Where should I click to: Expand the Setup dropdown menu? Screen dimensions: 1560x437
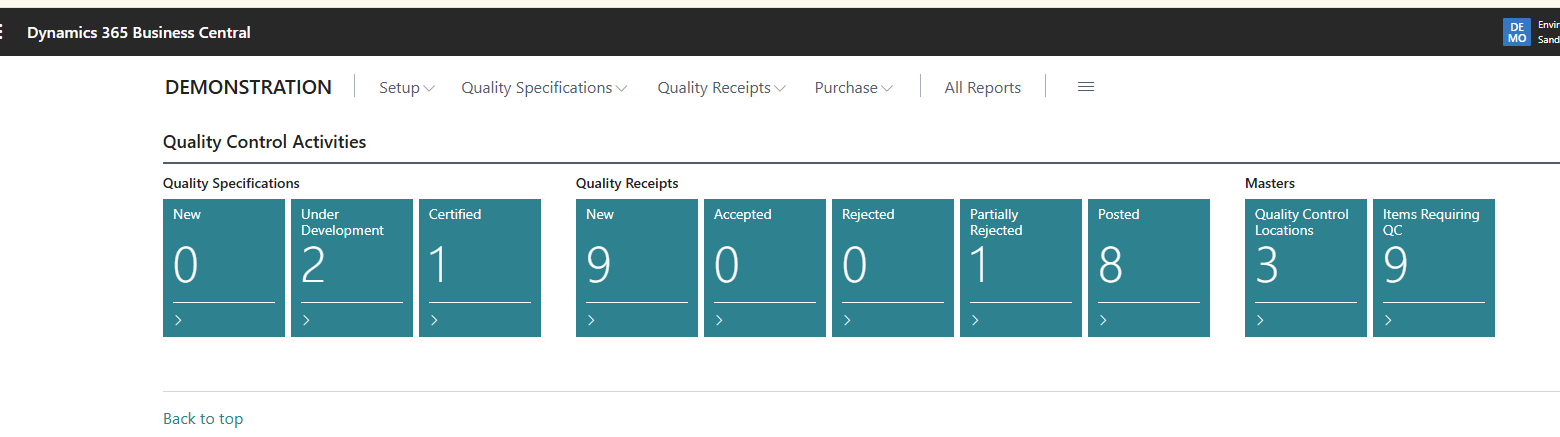(x=406, y=88)
